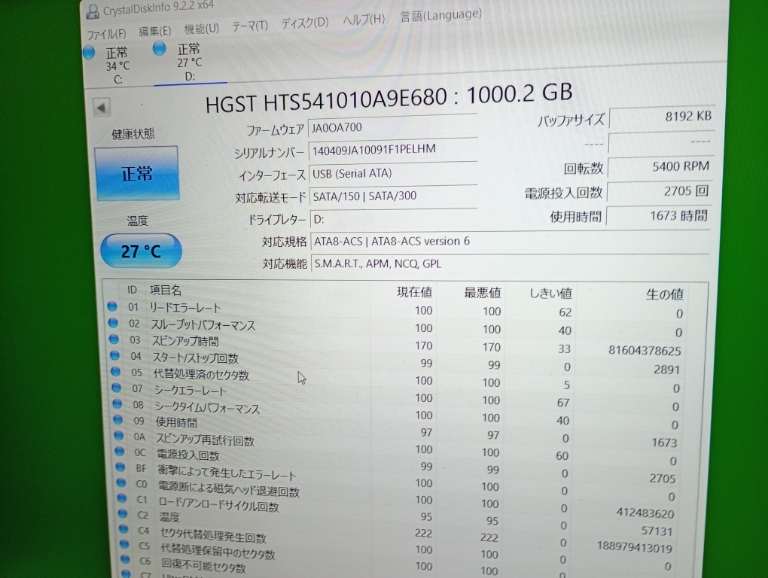The height and width of the screenshot is (578, 768).
Task: Click the rotation rate value 5400 RPM
Action: tap(660, 167)
